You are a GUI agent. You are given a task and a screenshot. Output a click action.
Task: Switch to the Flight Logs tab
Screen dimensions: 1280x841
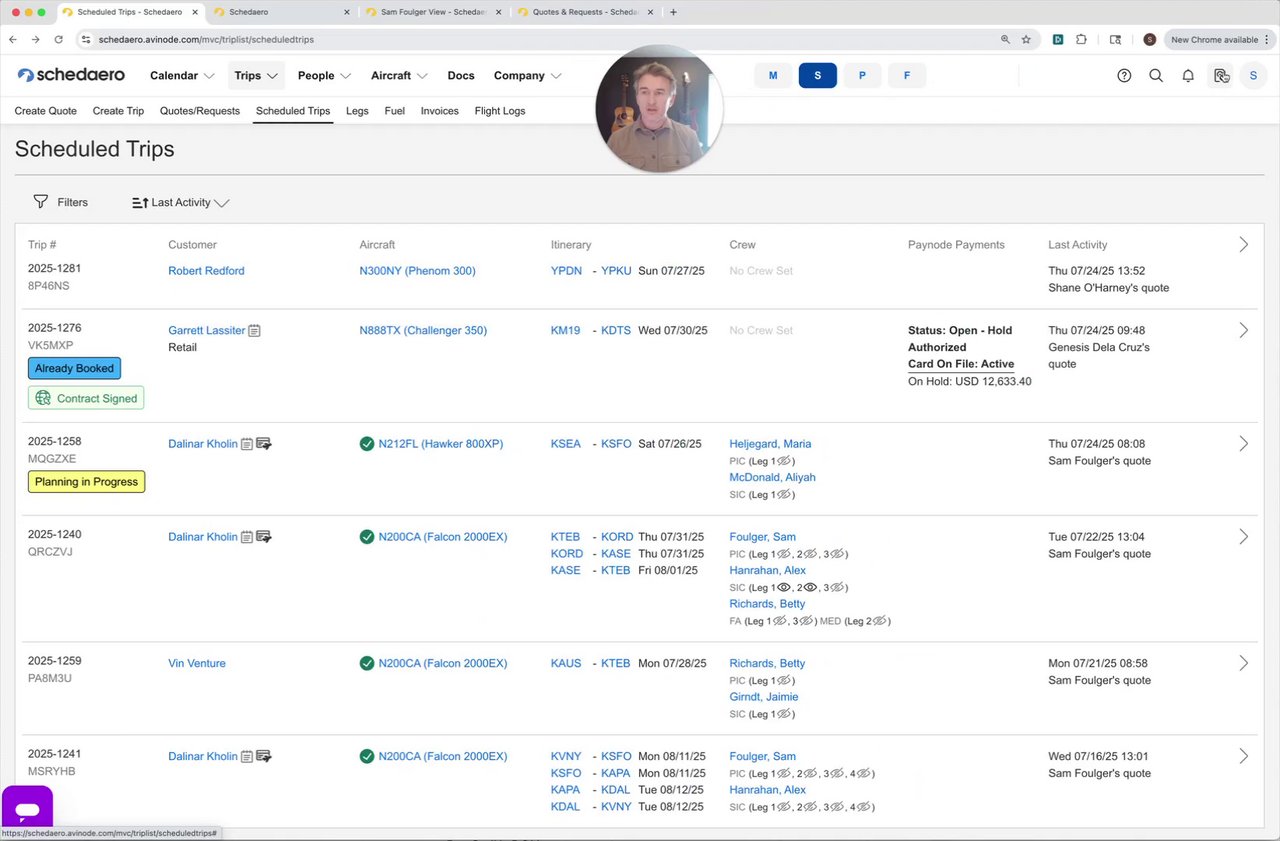click(x=500, y=111)
